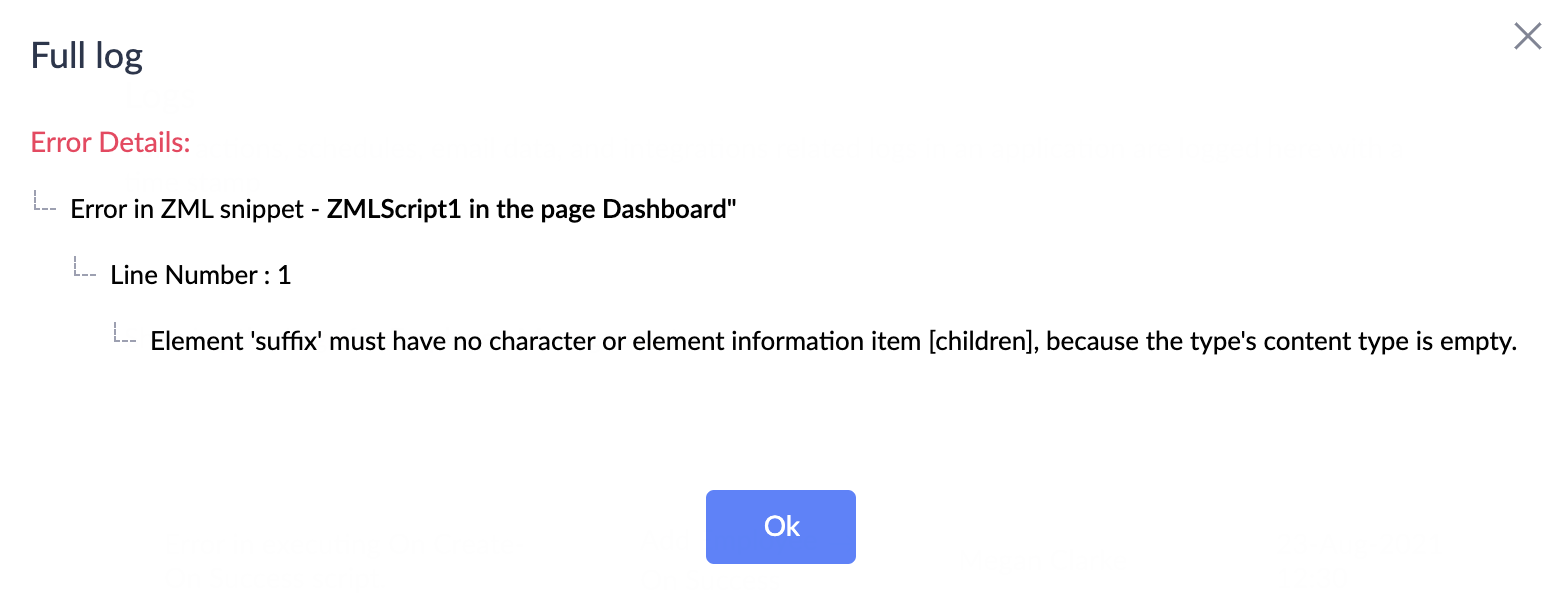
Task: Click the tree connector before Element 'suffix' message
Action: (x=125, y=335)
